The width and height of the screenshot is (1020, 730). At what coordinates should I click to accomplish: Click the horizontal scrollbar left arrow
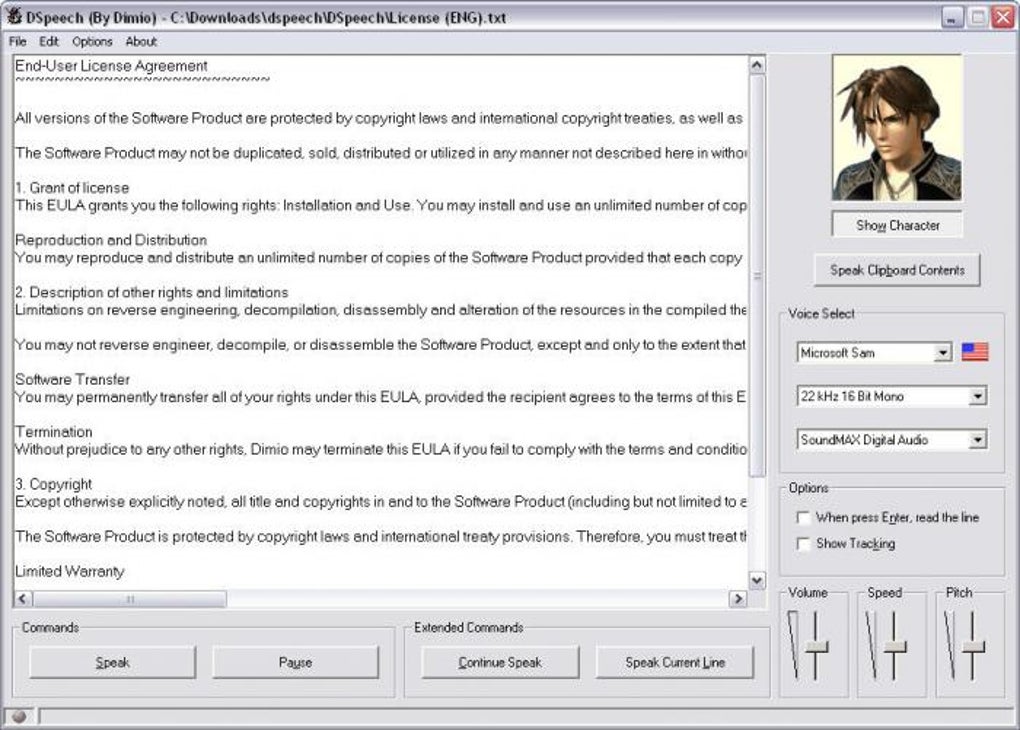click(23, 599)
